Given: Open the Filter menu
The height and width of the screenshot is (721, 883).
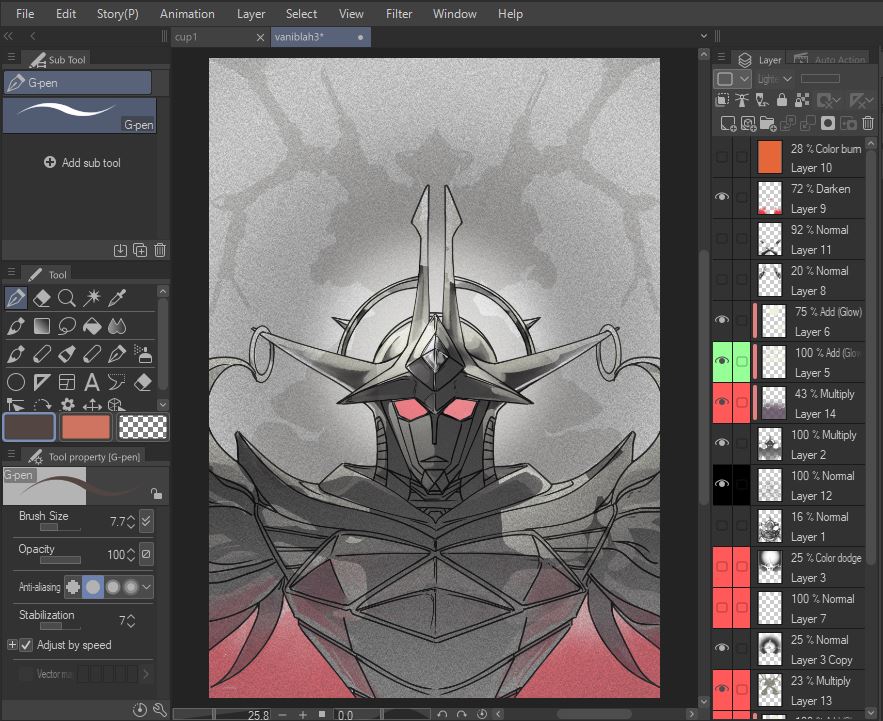Looking at the screenshot, I should point(399,14).
